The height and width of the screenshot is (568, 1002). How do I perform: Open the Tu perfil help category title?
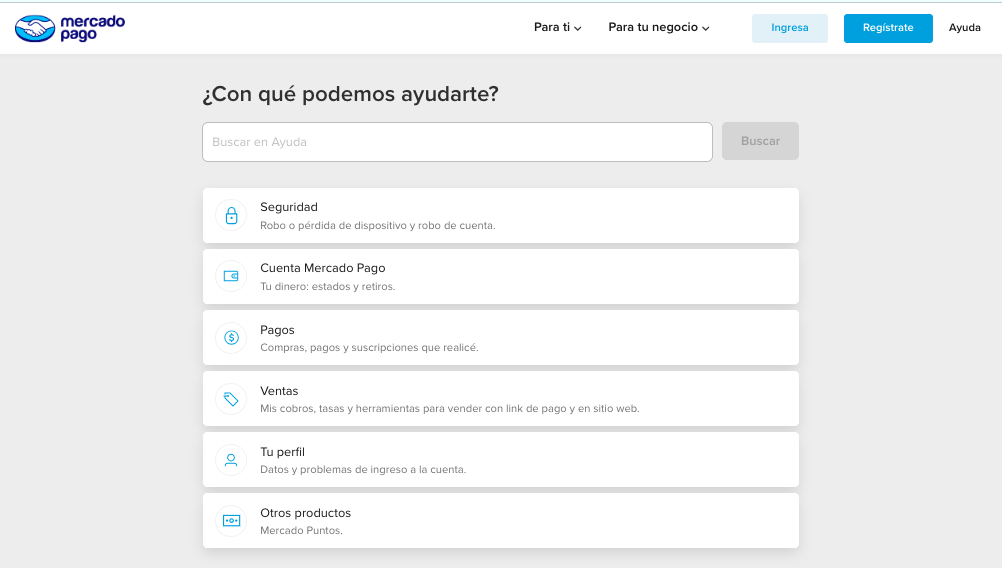point(282,452)
